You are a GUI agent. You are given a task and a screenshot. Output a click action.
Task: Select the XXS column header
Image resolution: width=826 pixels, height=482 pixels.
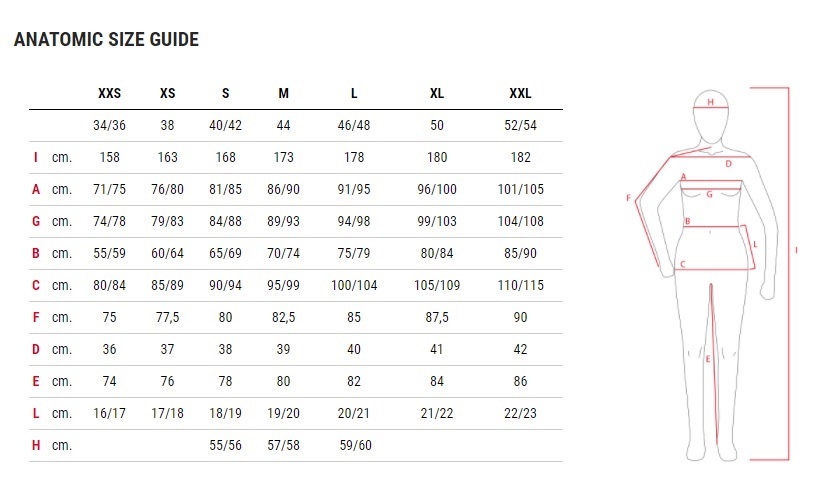pyautogui.click(x=110, y=94)
